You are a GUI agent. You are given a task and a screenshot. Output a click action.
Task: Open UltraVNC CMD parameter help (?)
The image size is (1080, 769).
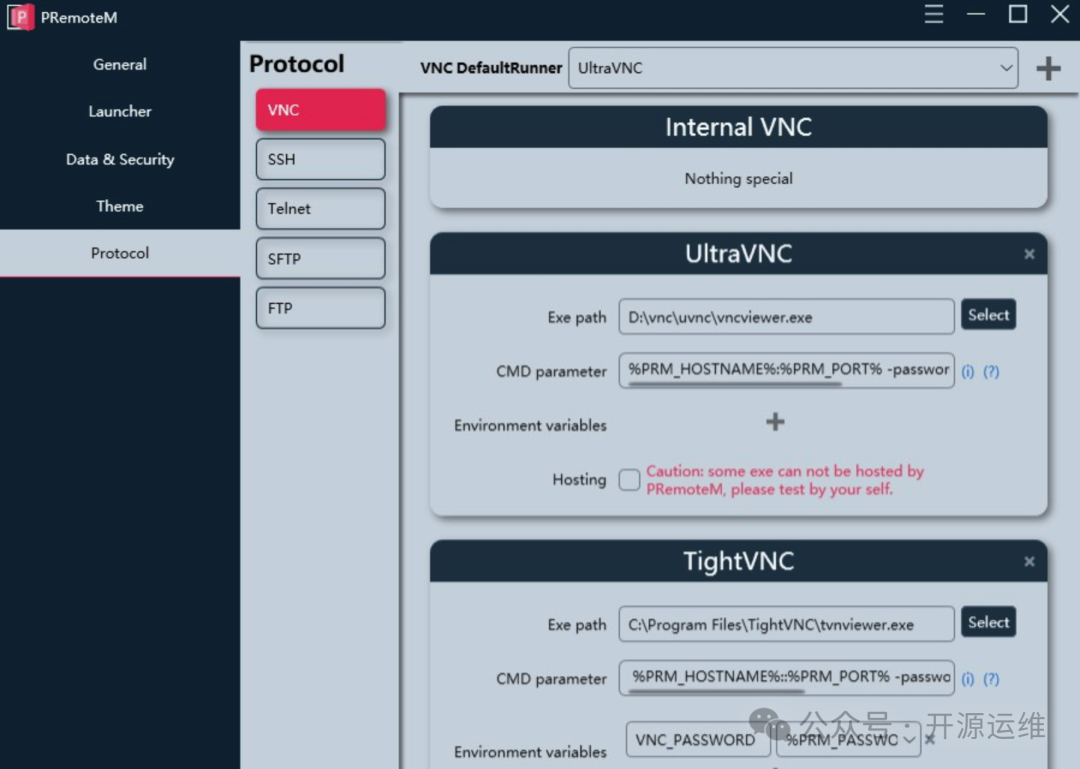tap(991, 371)
